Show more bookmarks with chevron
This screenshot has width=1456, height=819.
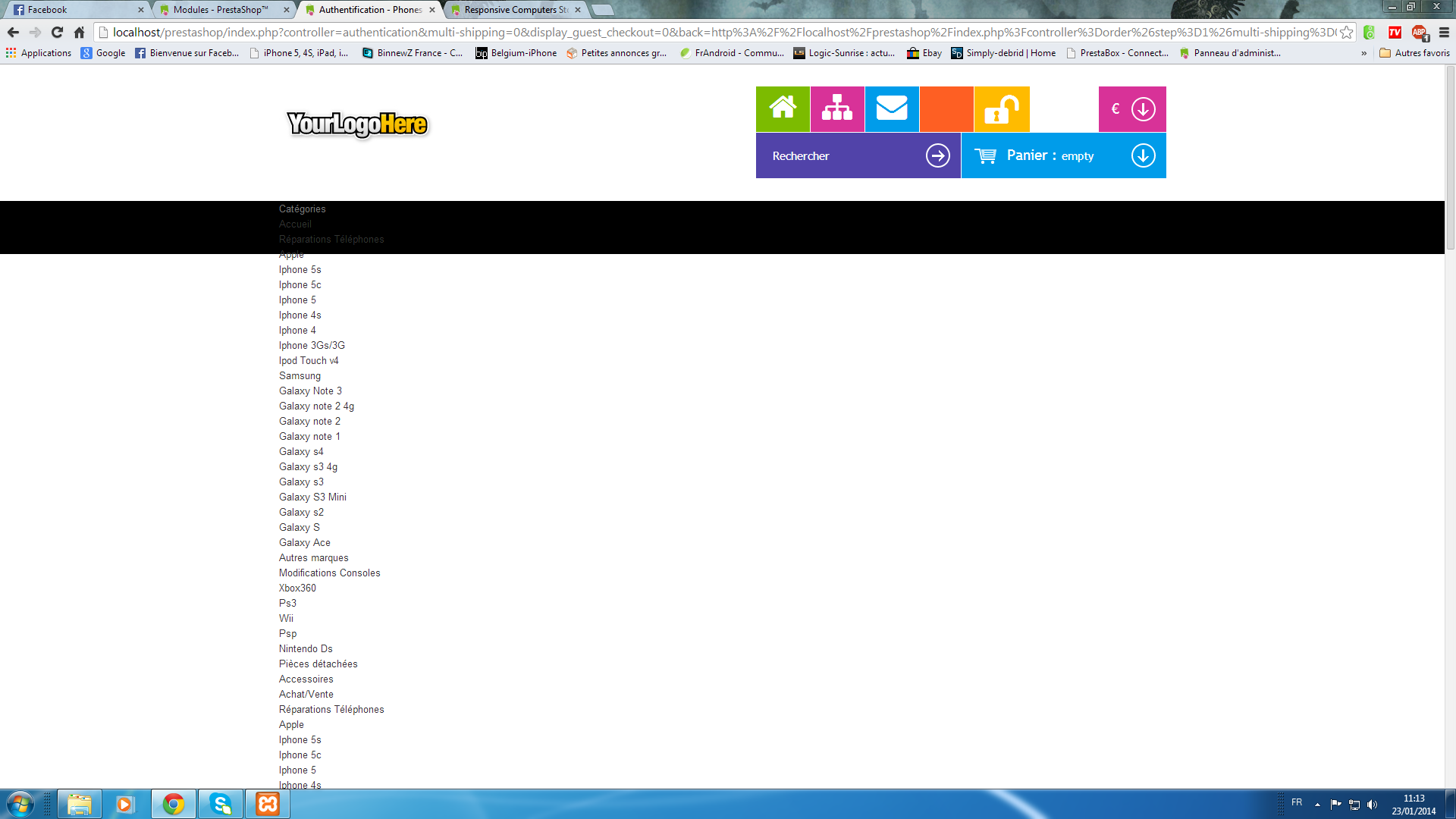point(1363,53)
